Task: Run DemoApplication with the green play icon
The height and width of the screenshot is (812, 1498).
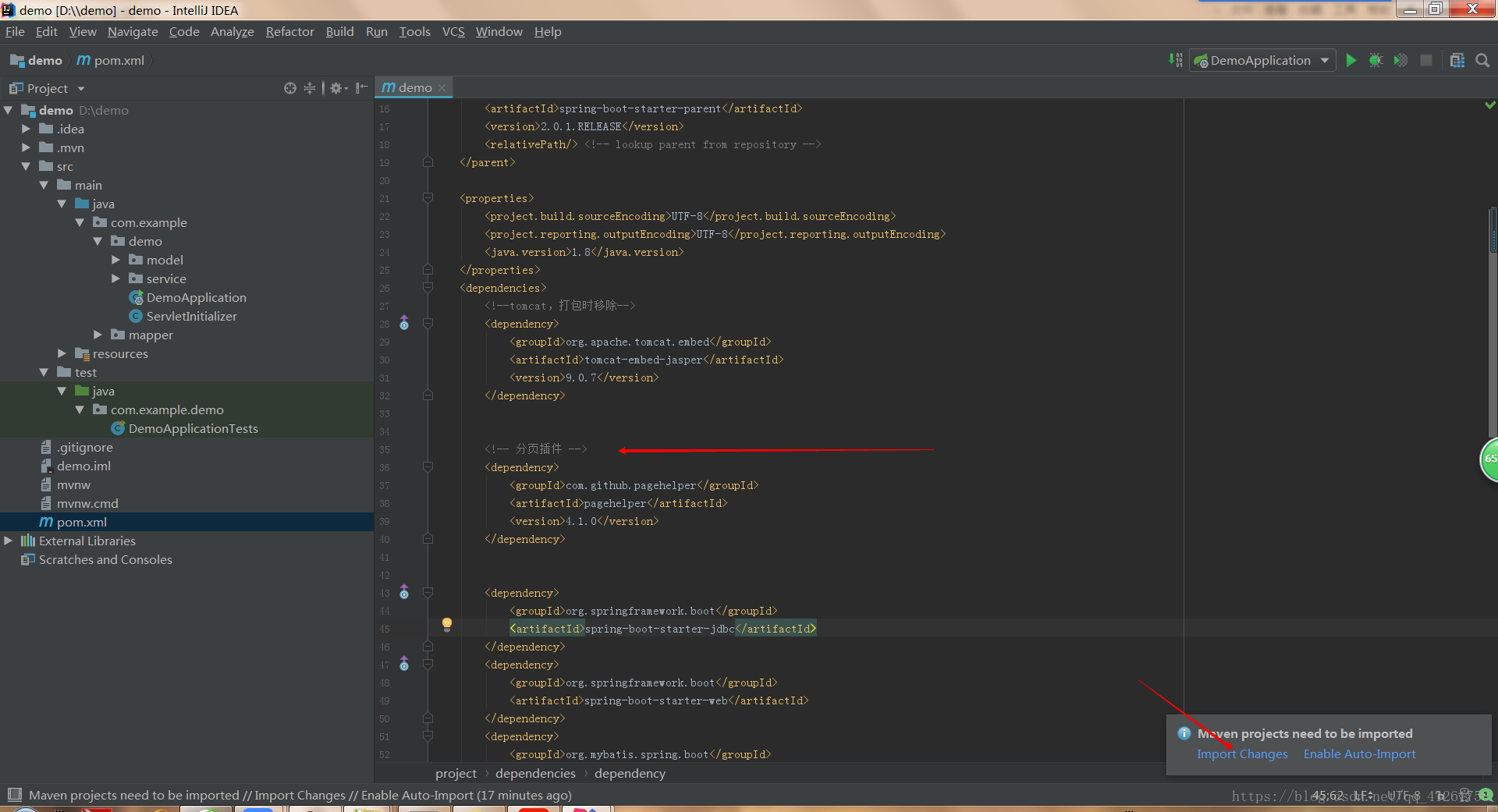Action: (1351, 61)
